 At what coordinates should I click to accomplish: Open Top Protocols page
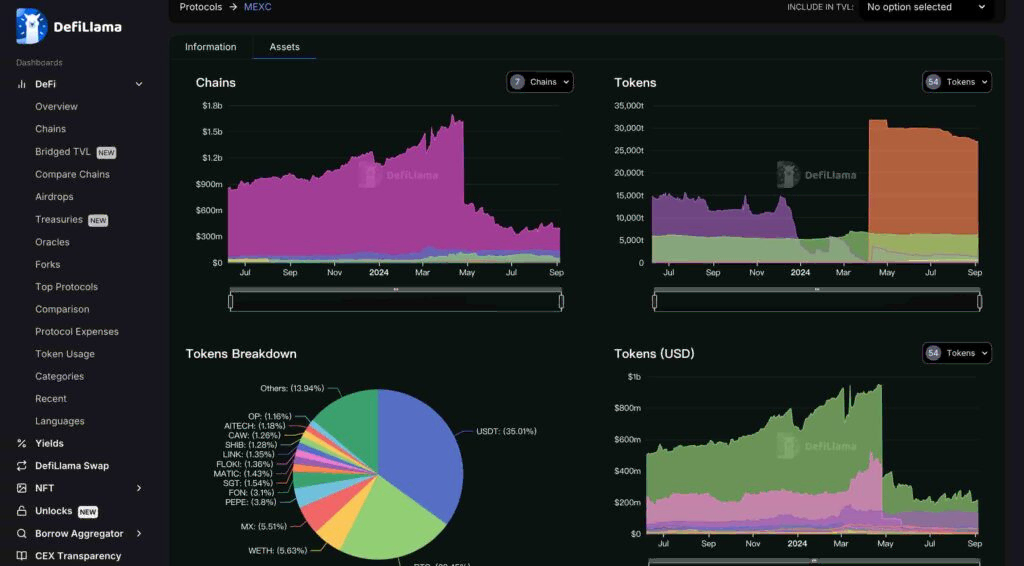coord(67,287)
